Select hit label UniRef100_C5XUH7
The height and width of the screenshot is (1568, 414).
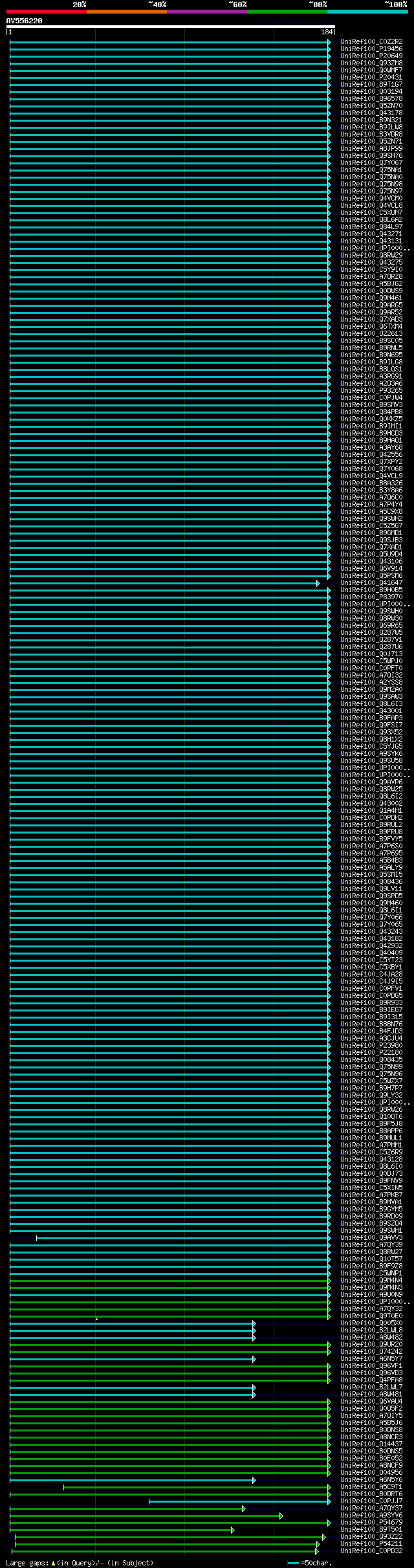tap(371, 213)
